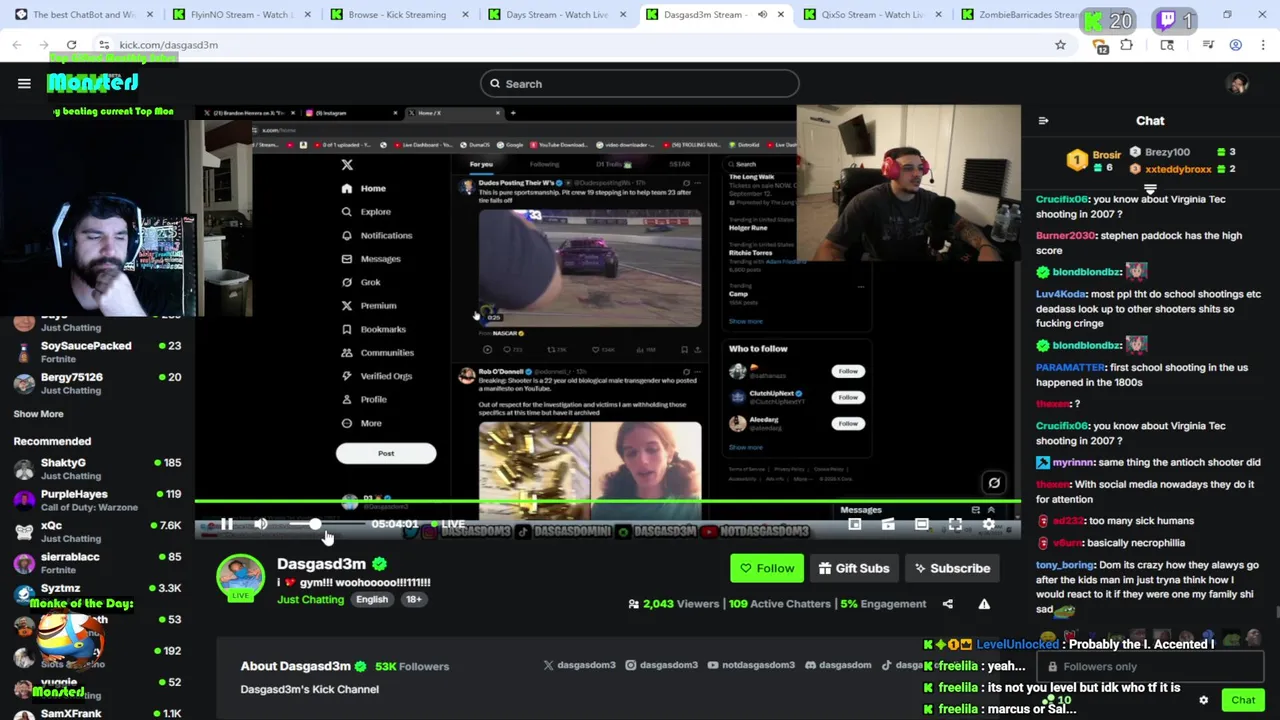Open sierrablacc recommended channel
The width and height of the screenshot is (1280, 720).
coord(97,562)
